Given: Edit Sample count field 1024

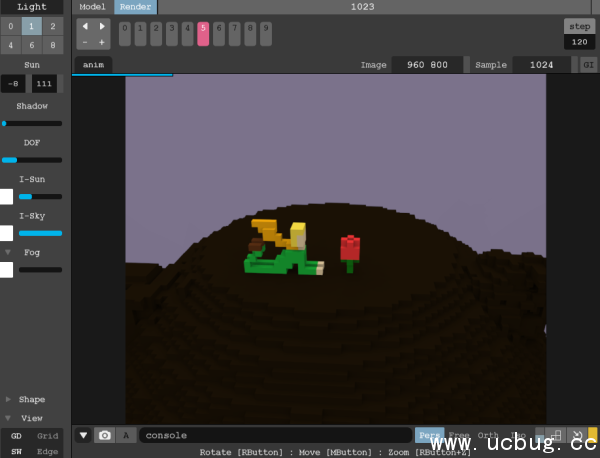Looking at the screenshot, I should click(x=541, y=65).
